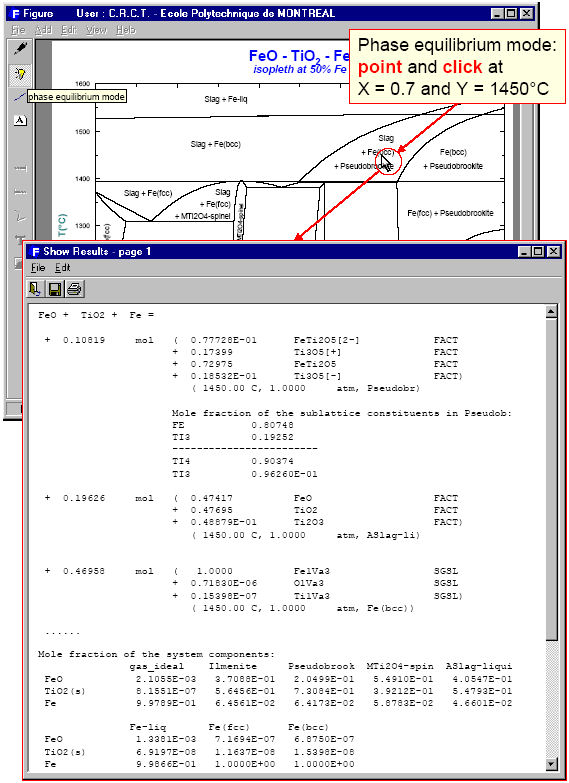569x783 pixels.
Task: Click '0.80748' FE sublattice fraction
Action: click(272, 425)
